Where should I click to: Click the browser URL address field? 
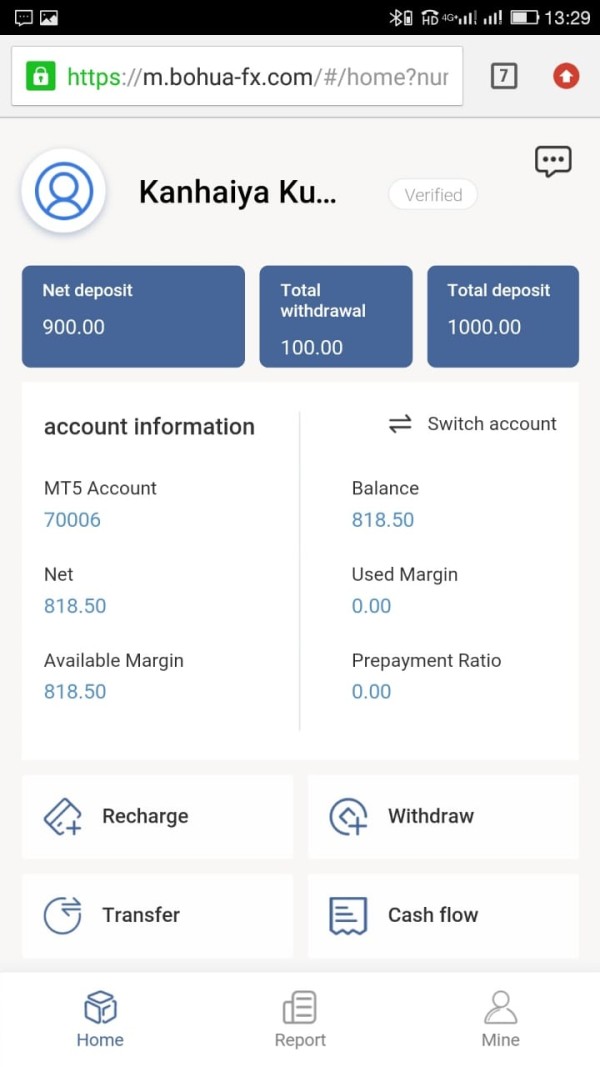257,76
